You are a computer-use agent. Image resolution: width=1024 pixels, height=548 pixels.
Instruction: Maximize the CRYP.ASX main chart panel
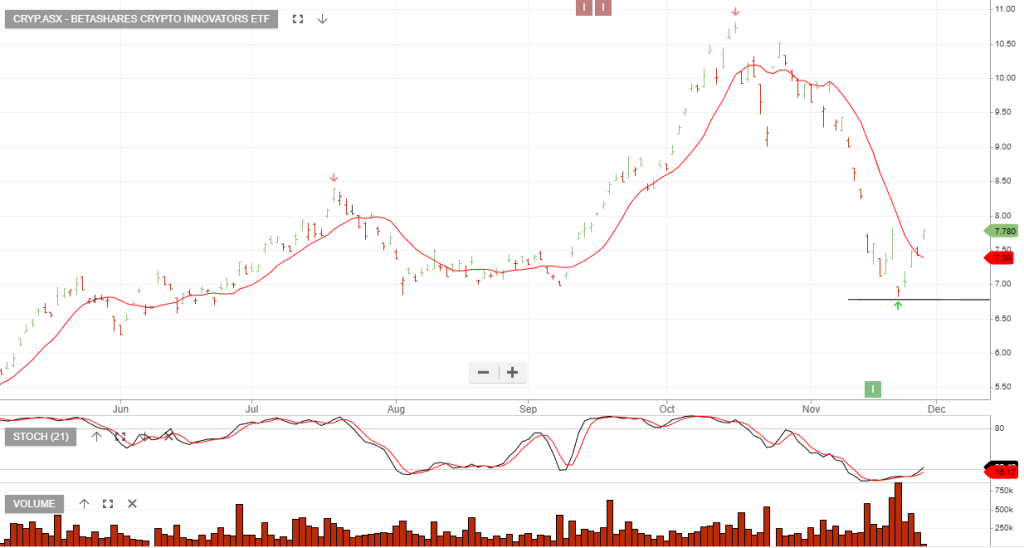coord(297,19)
